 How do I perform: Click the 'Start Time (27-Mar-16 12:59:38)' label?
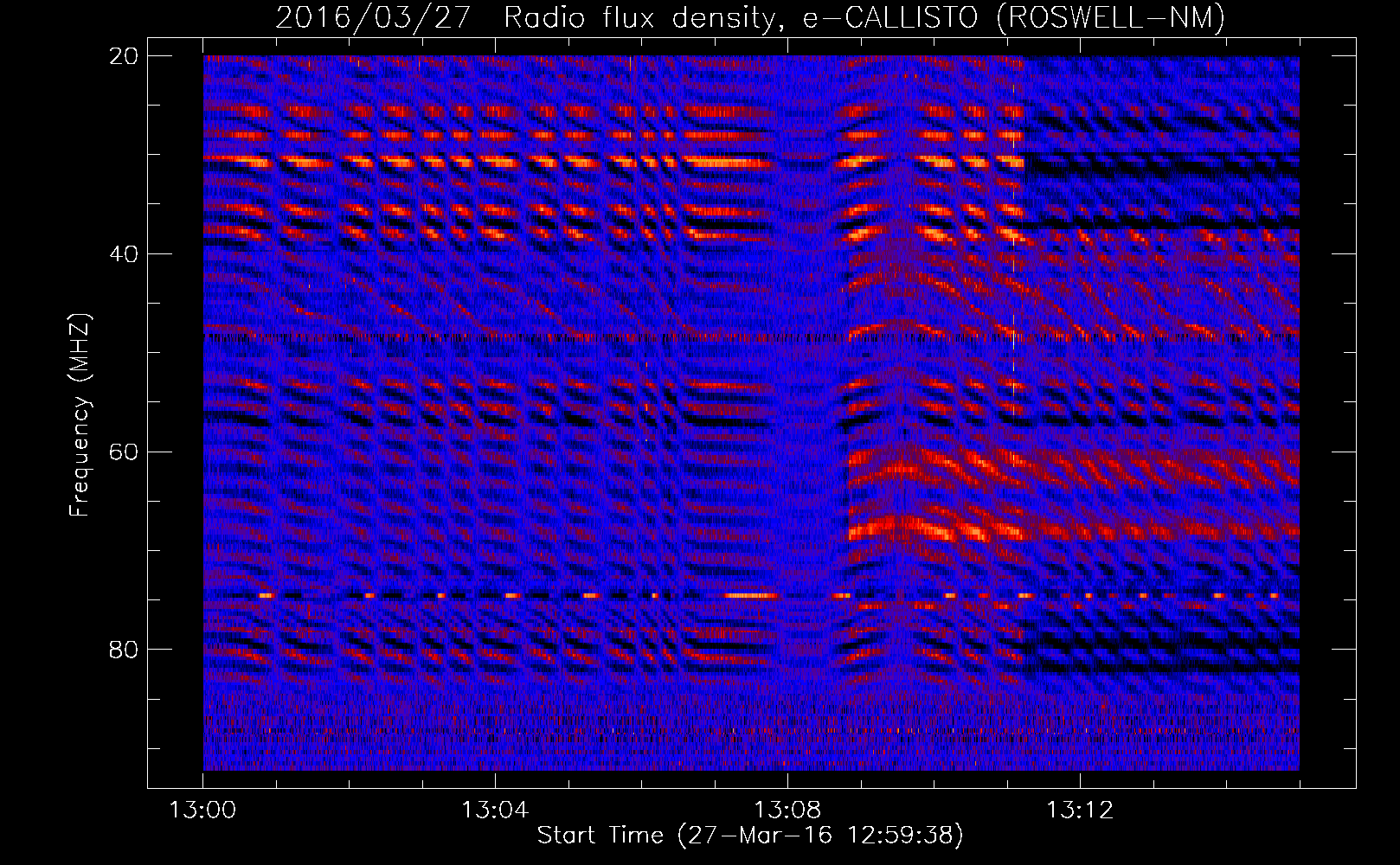click(x=750, y=836)
